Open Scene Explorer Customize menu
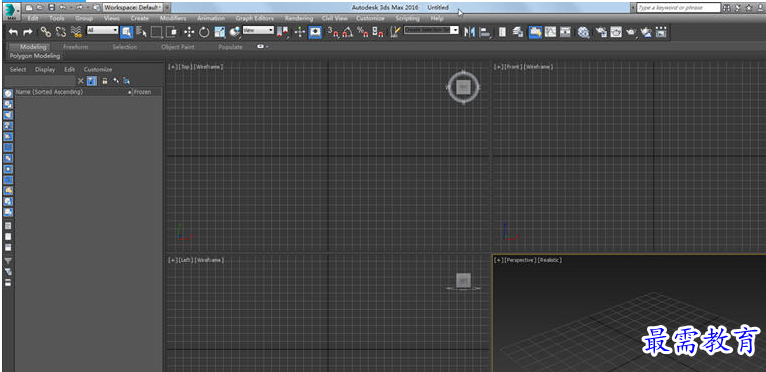Screen dimensions: 766x372 click(x=98, y=69)
